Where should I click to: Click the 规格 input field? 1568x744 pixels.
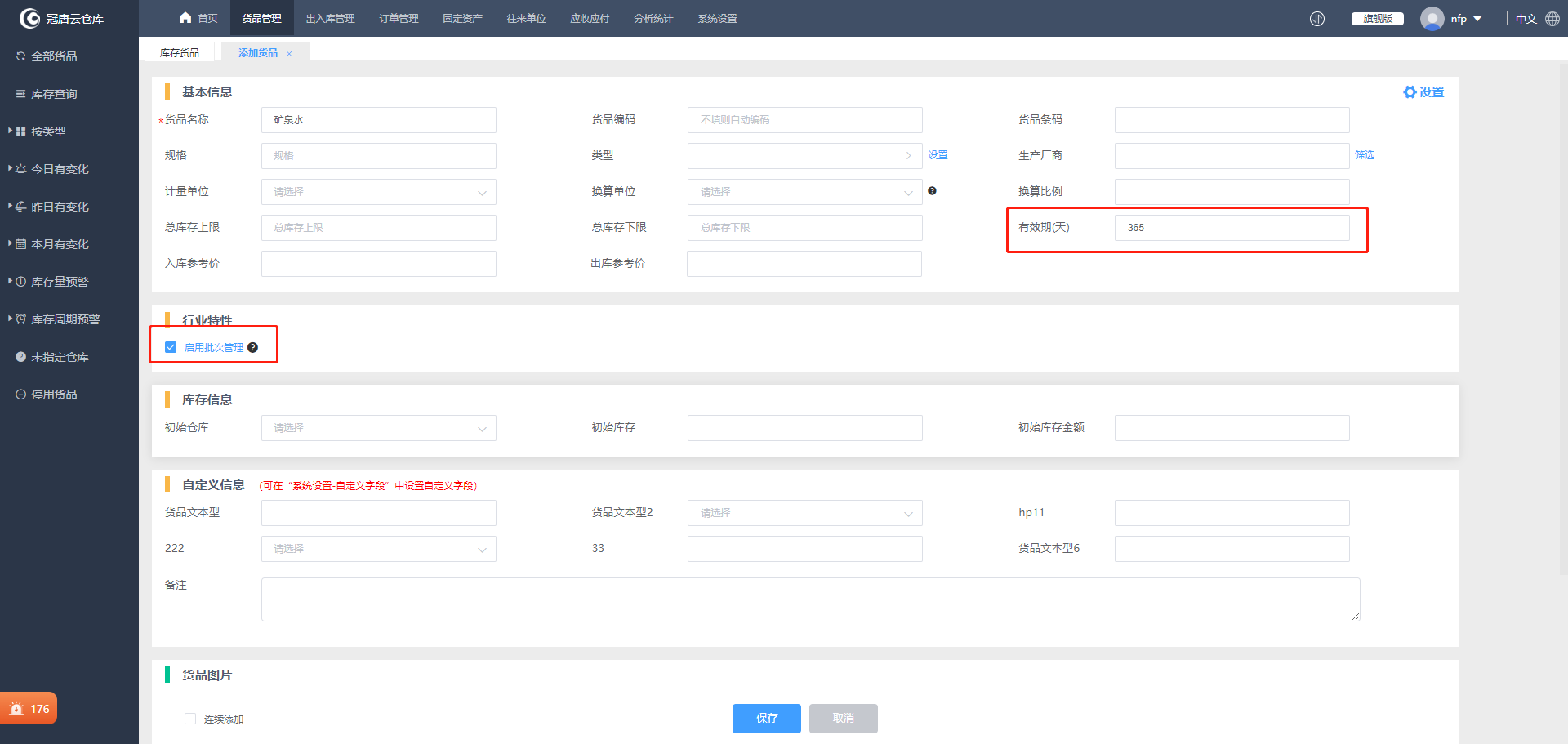click(379, 156)
